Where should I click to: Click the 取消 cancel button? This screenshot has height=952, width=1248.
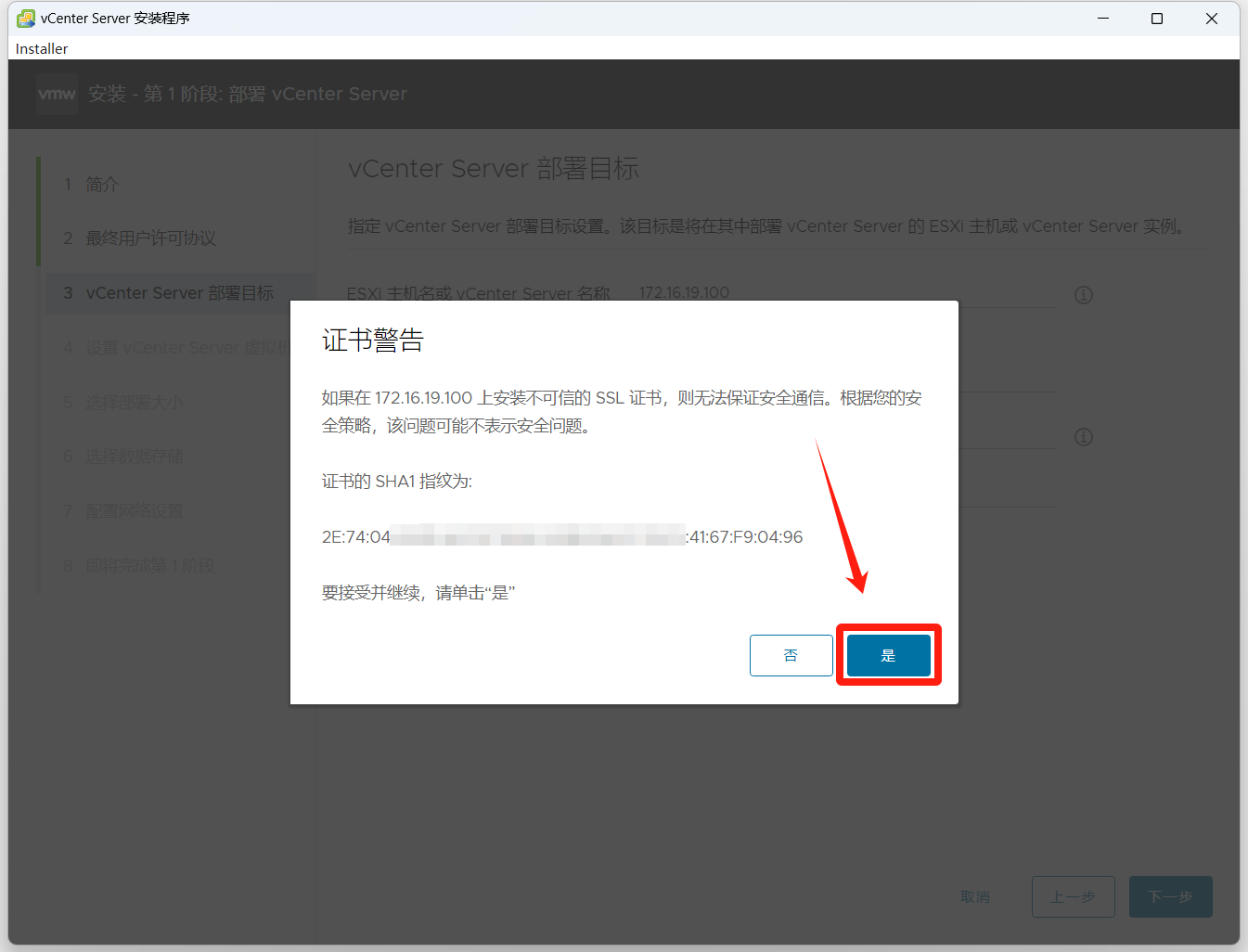[x=975, y=896]
